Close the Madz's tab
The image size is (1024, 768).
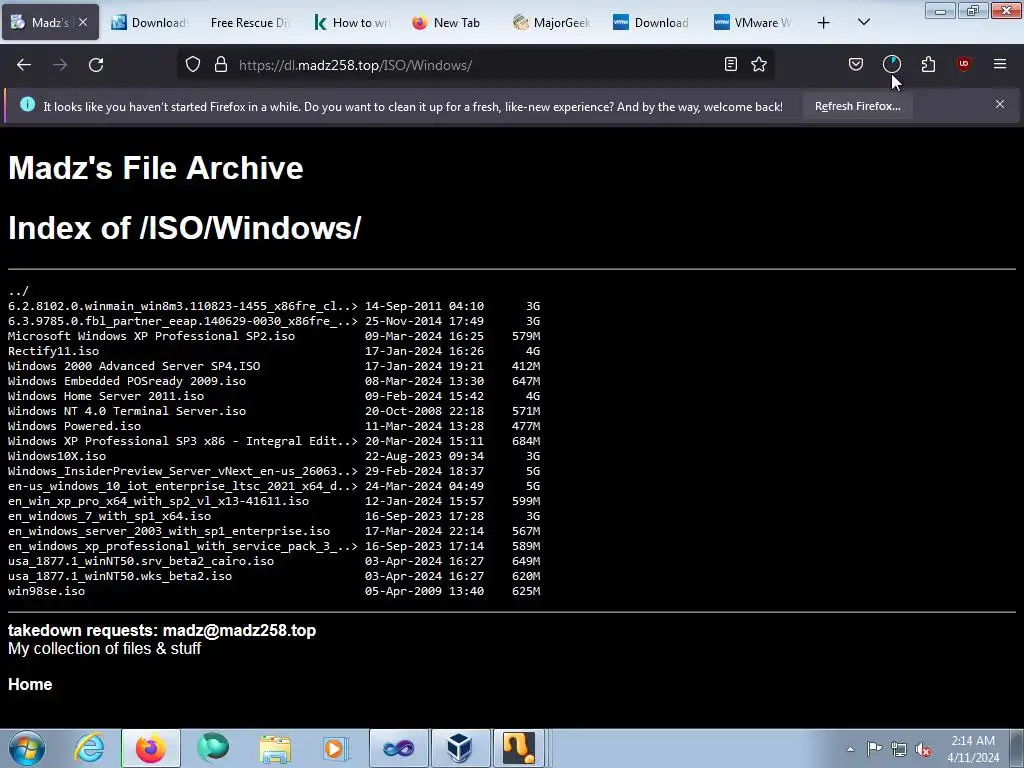[83, 22]
